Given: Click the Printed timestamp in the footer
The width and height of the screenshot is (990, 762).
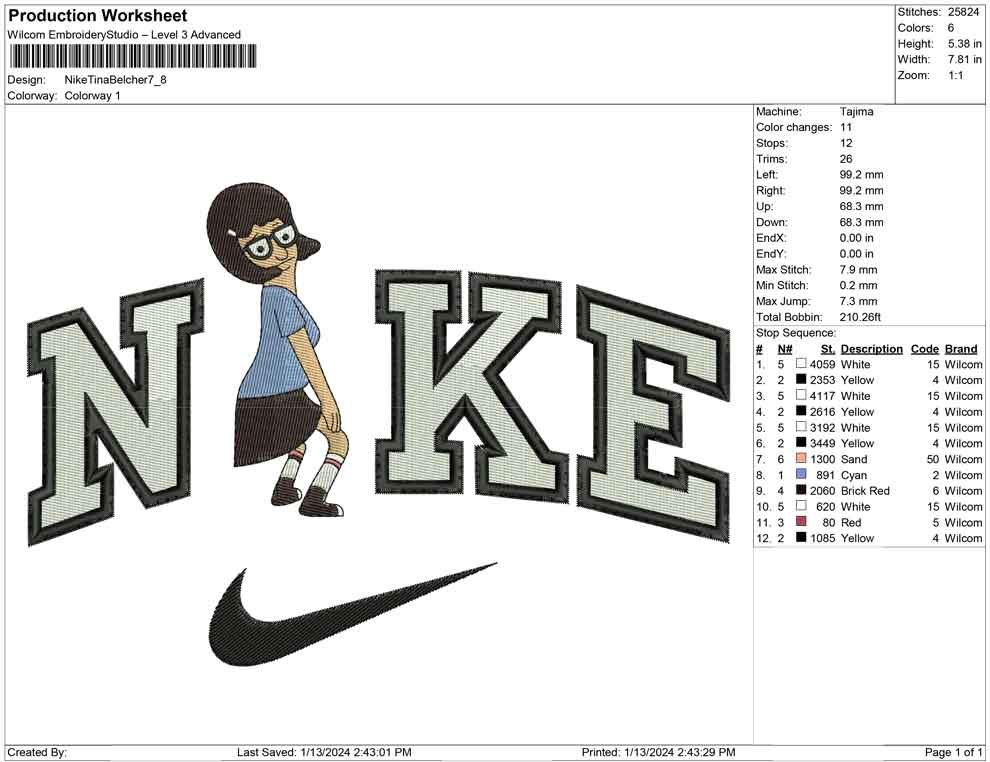Looking at the screenshot, I should tap(658, 752).
